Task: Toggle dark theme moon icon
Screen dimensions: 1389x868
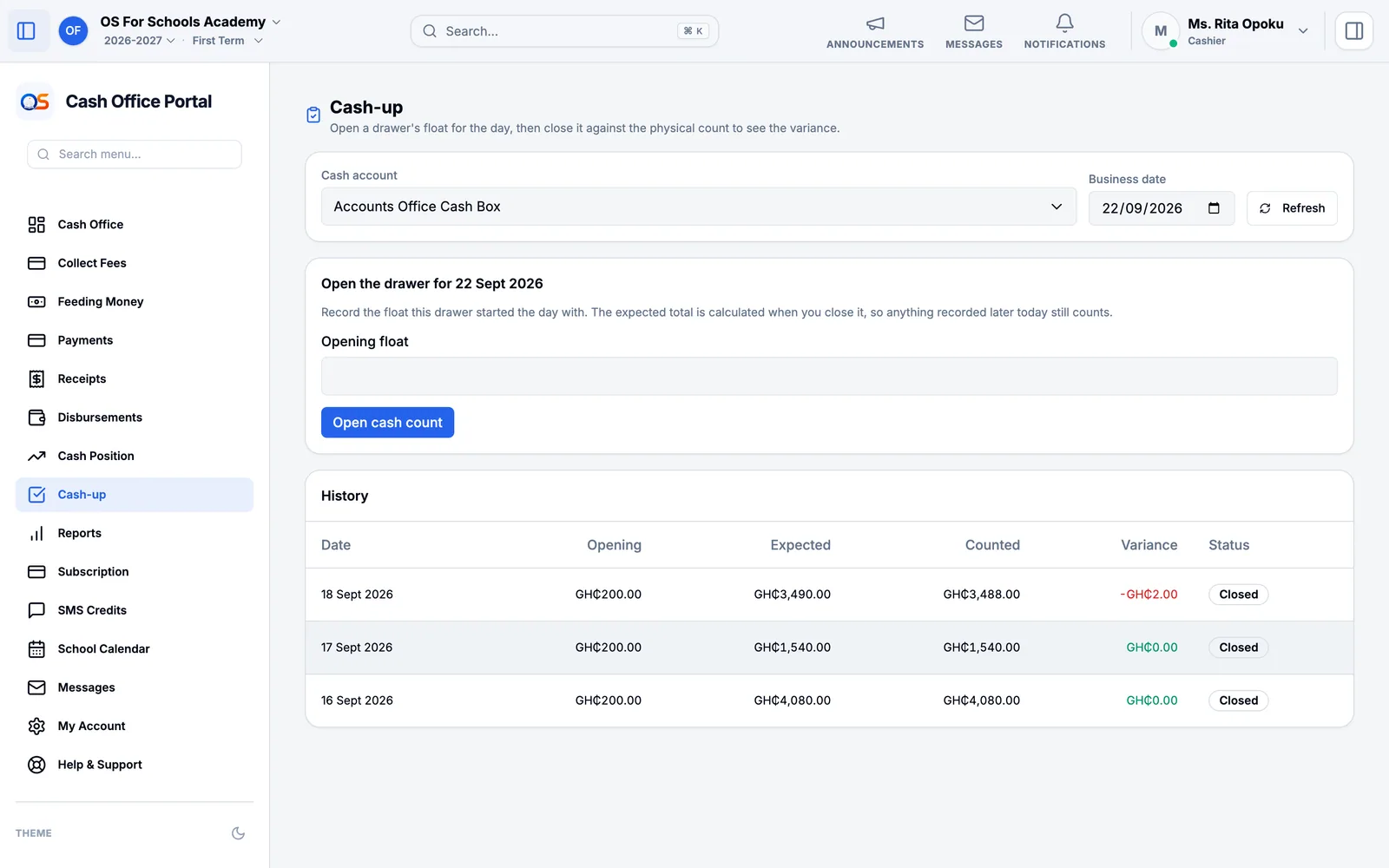Action: [x=238, y=833]
